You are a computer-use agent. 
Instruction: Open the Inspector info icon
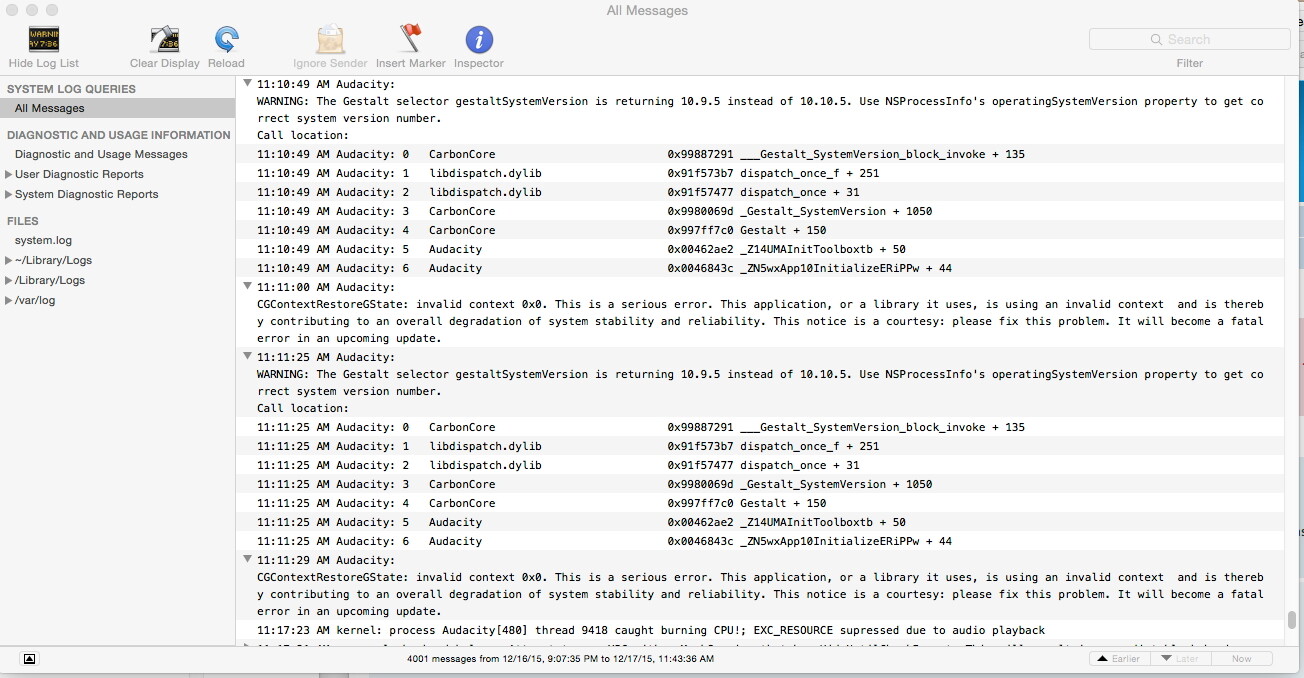point(479,40)
